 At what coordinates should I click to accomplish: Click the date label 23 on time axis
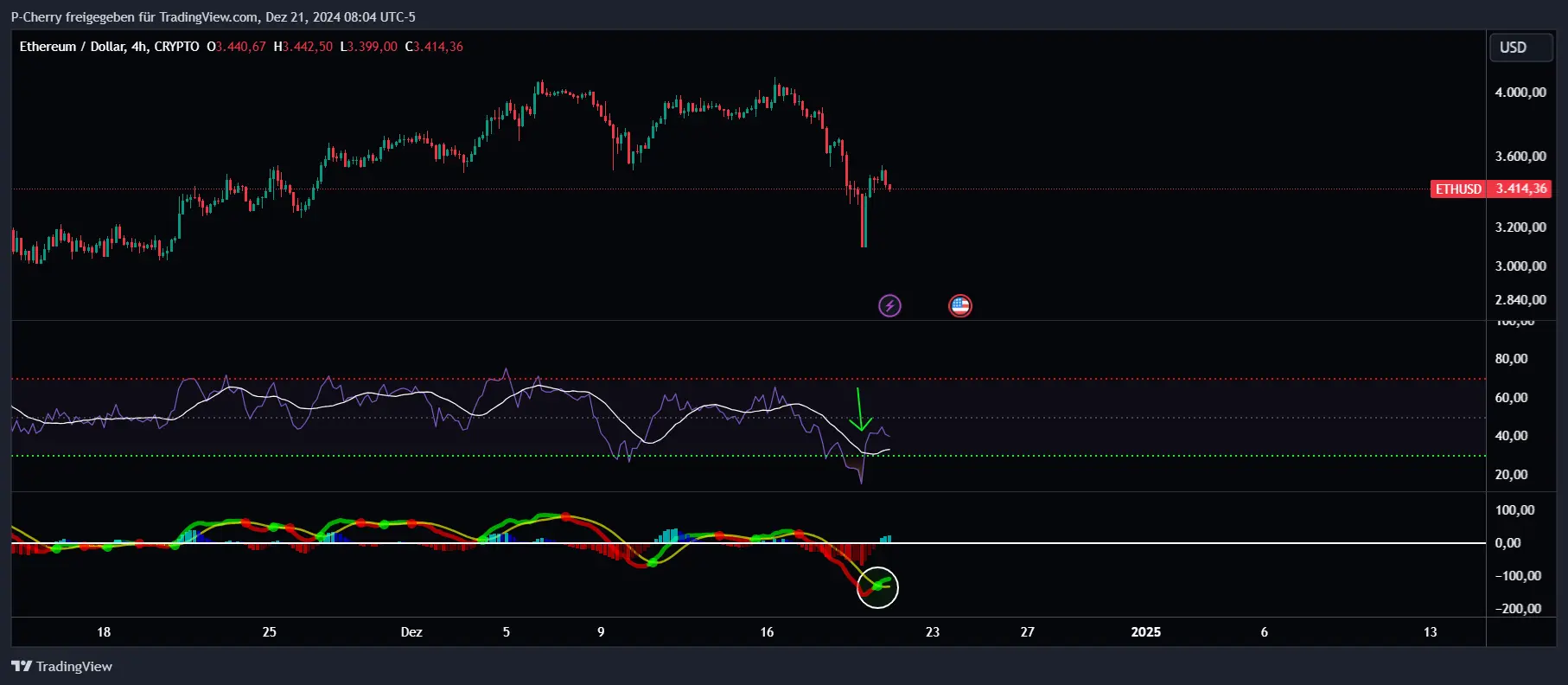tap(933, 632)
